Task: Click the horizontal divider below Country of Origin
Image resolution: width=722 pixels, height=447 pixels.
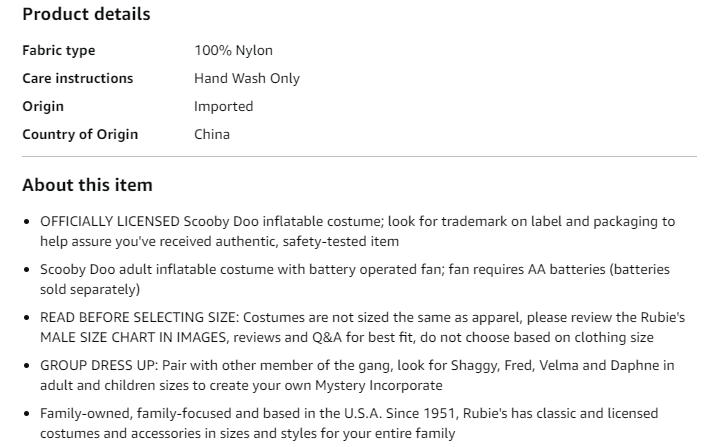Action: click(359, 157)
